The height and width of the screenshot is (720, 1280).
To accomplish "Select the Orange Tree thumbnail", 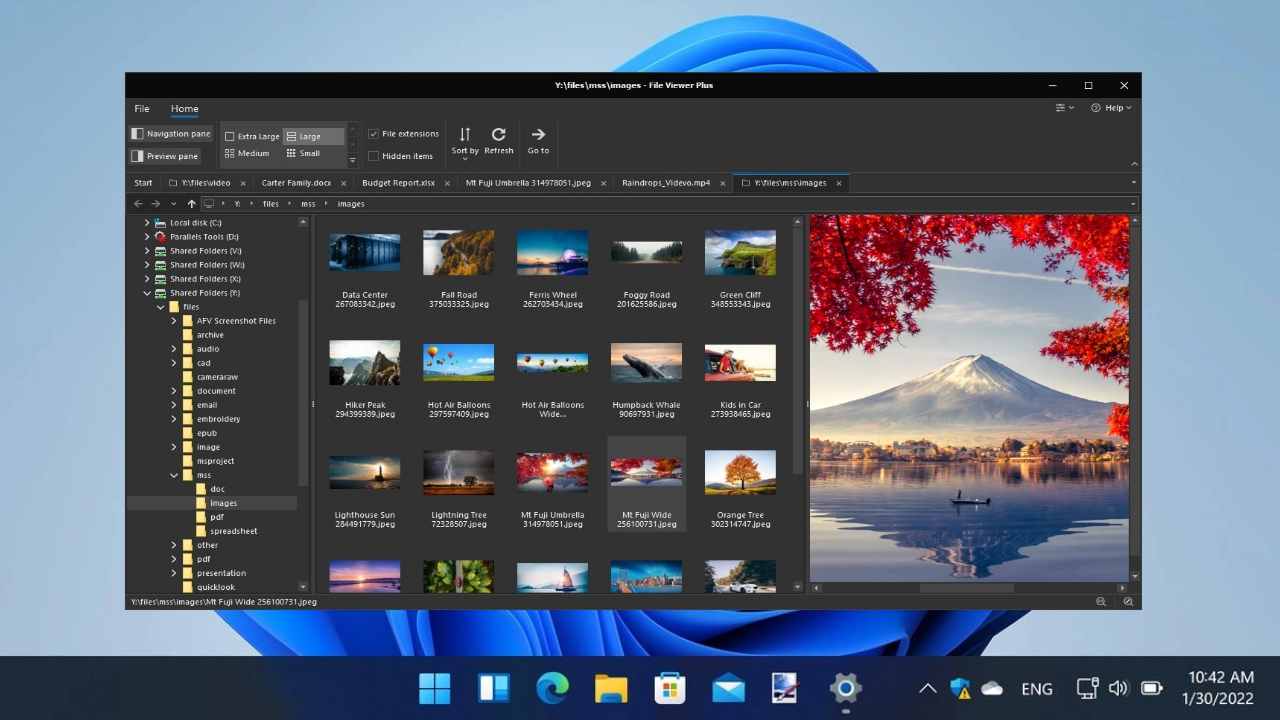I will (740, 472).
